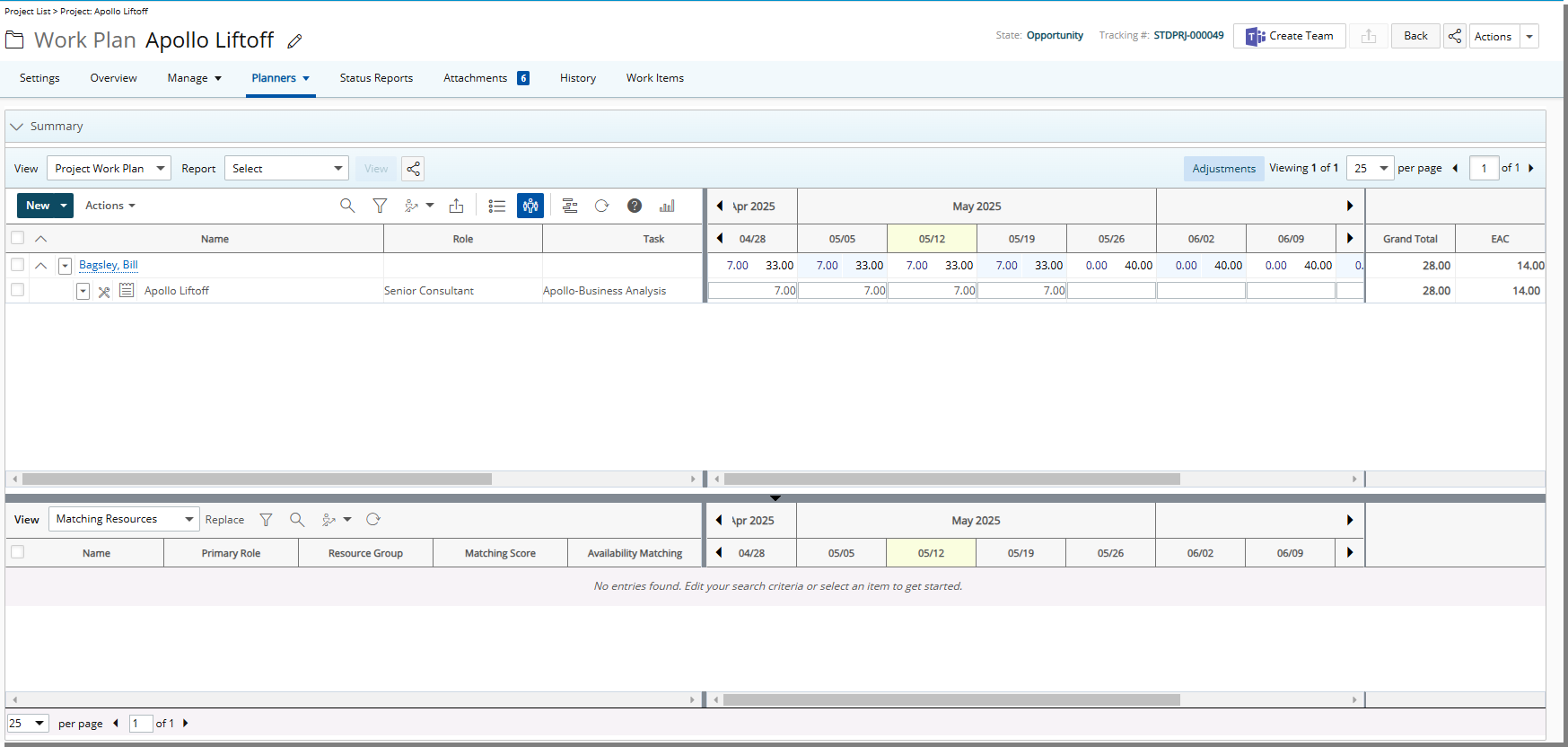1568x747 pixels.
Task: Click the Create Team button
Action: (1289, 36)
